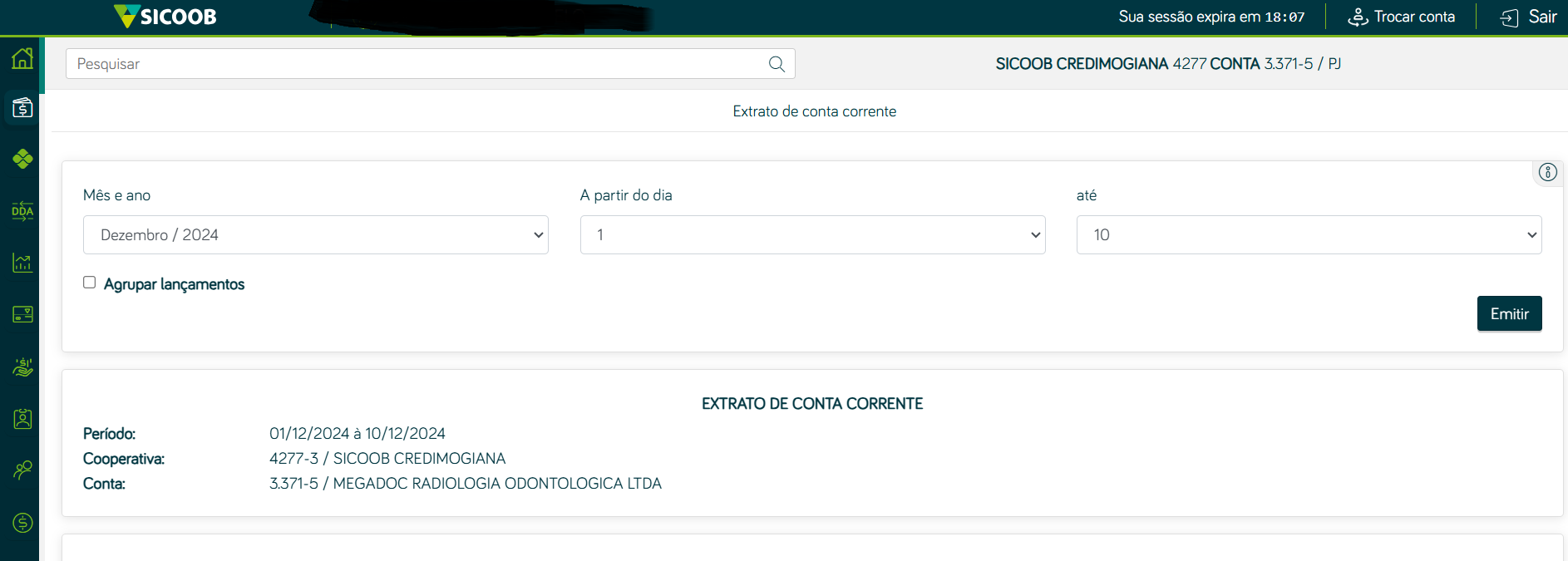Open the Mês e ano dropdown
The width and height of the screenshot is (1568, 561).
316,235
